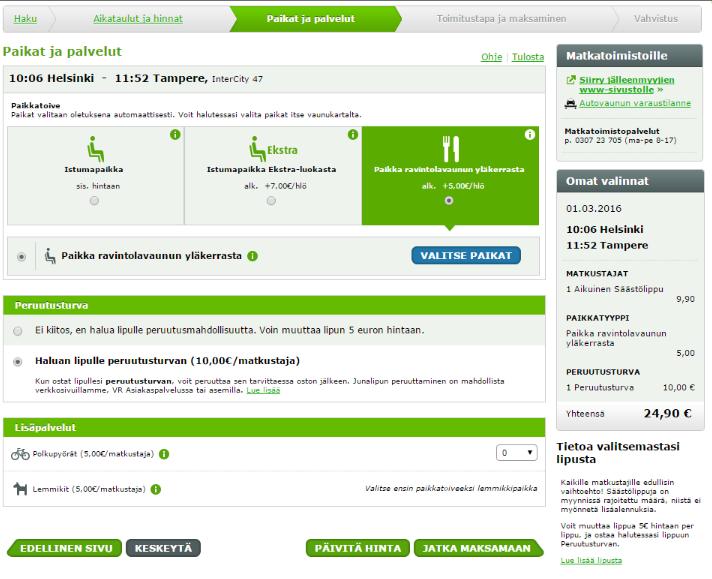Click the Tulosta link
The image size is (712, 579).
click(x=528, y=57)
